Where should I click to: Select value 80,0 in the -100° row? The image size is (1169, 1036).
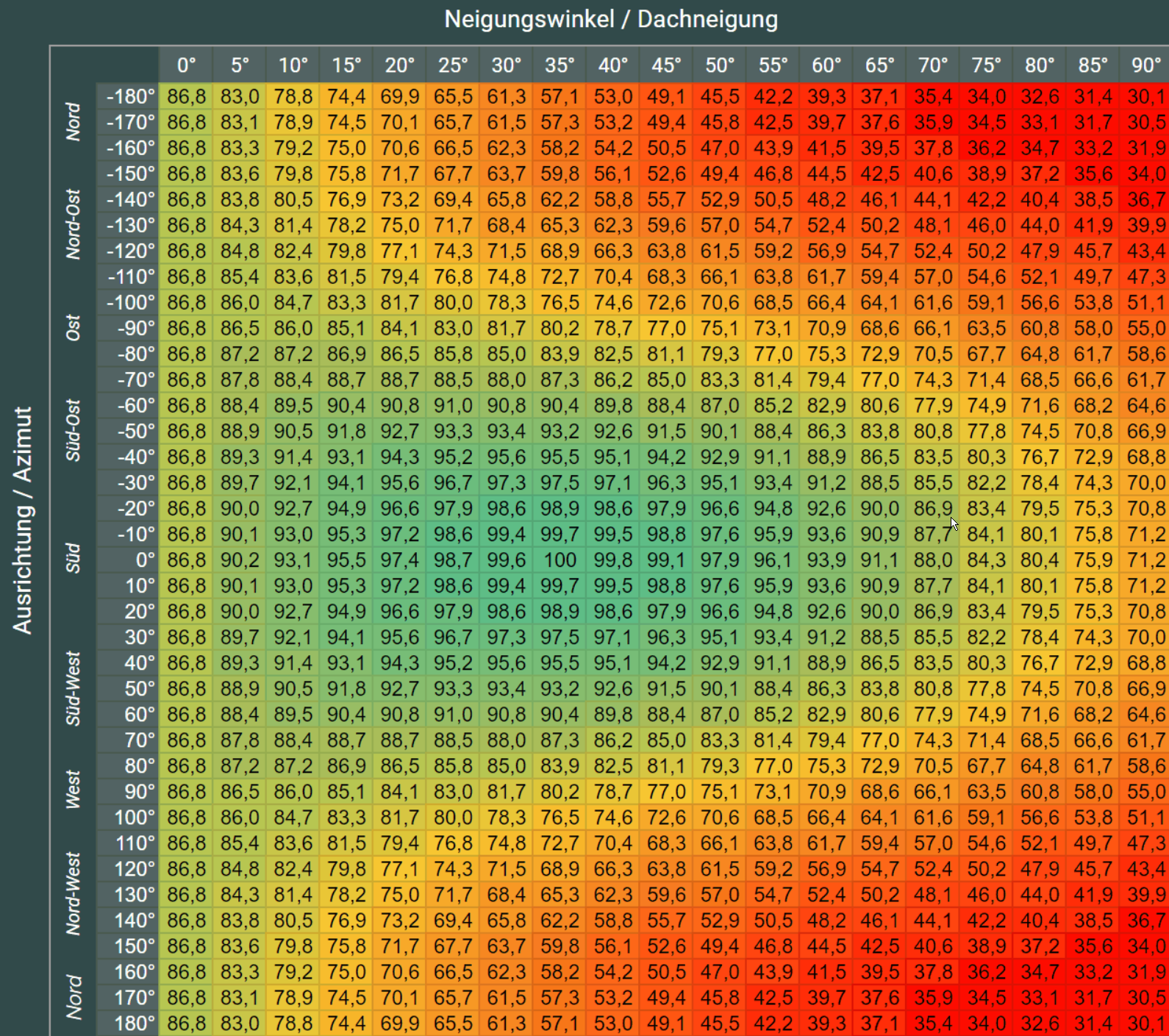pyautogui.click(x=453, y=302)
